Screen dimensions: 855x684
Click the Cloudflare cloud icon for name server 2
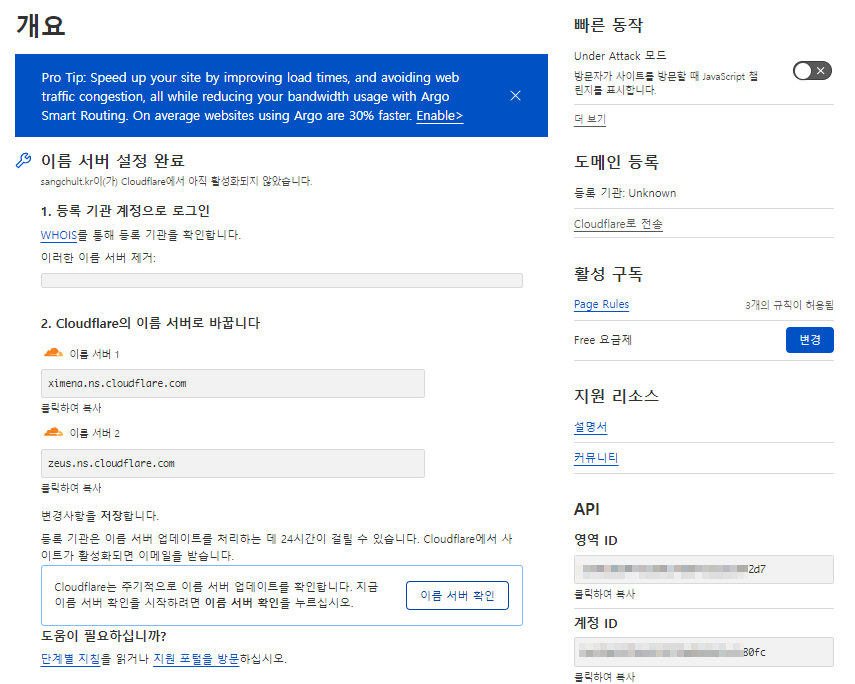pyautogui.click(x=53, y=433)
